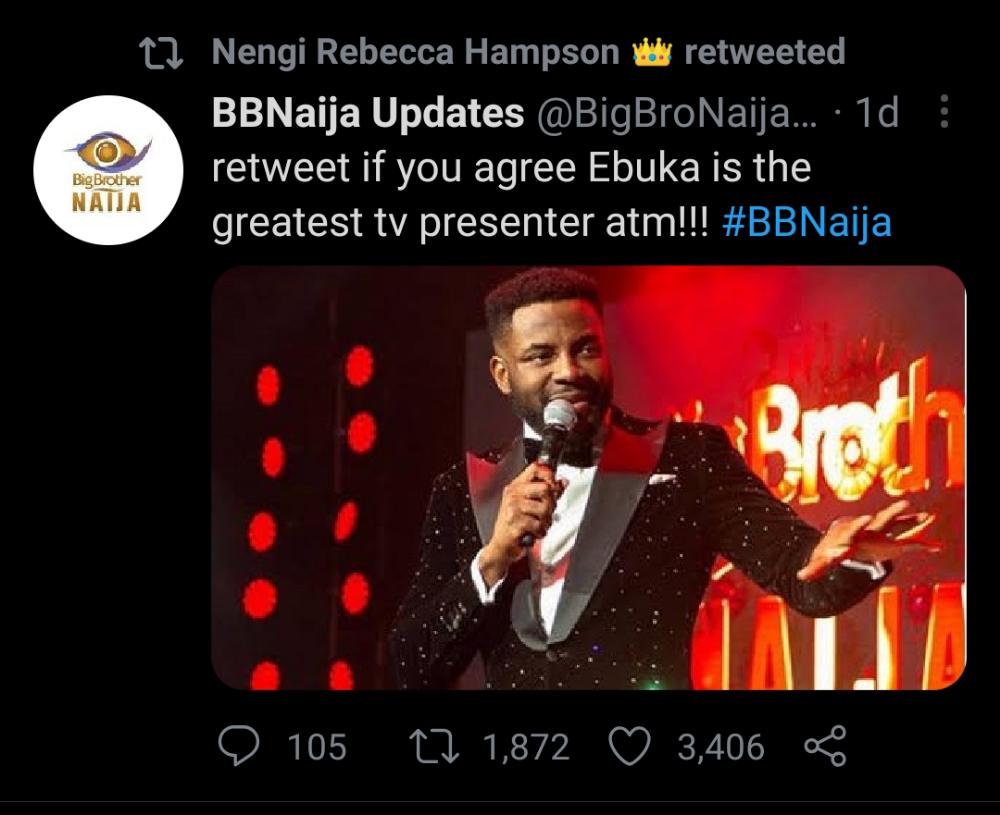This screenshot has width=1000, height=815.
Task: Click the 1,872 retweets count
Action: click(526, 747)
